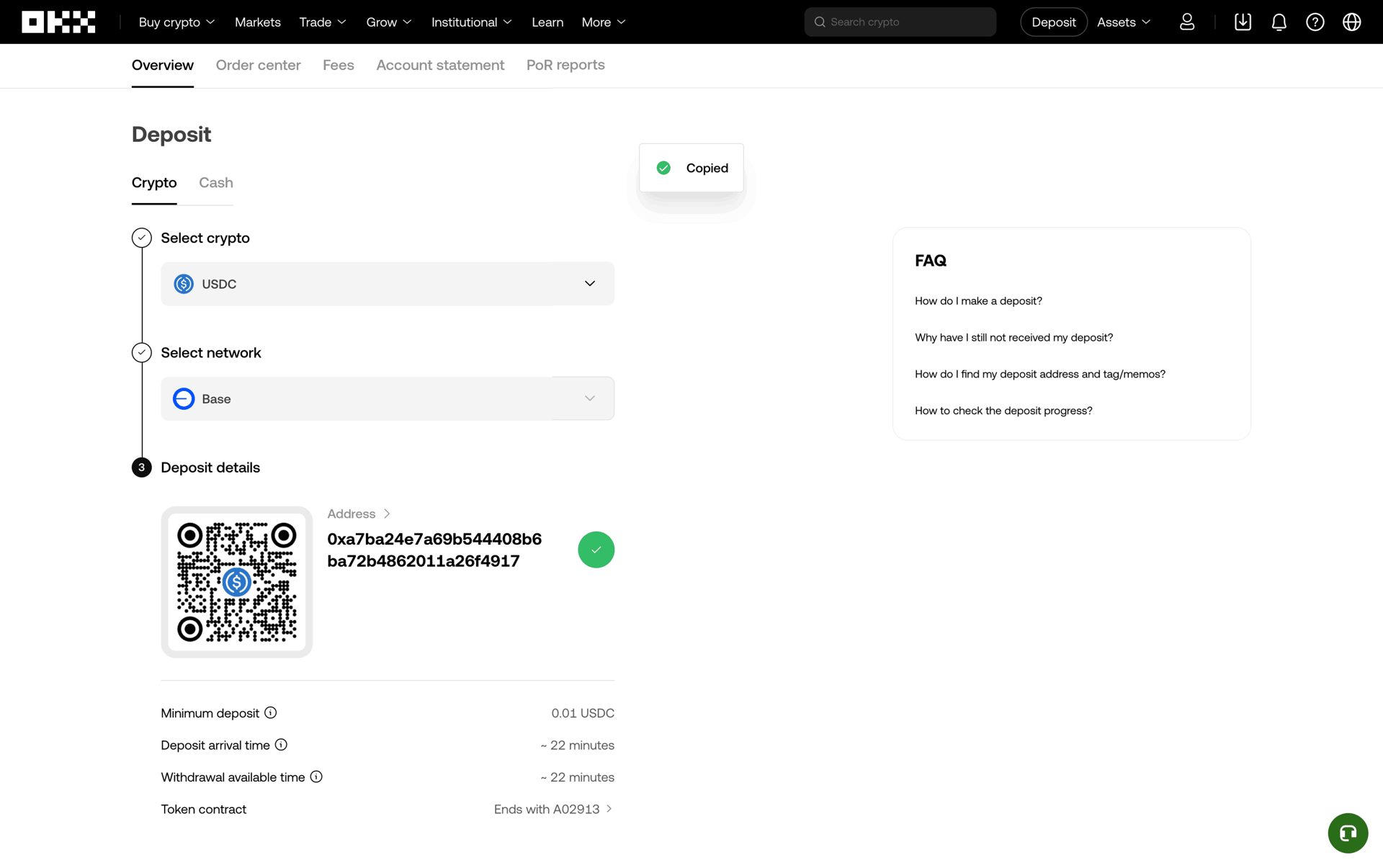
Task: Open FAQ How do I make a deposit?
Action: tap(978, 300)
